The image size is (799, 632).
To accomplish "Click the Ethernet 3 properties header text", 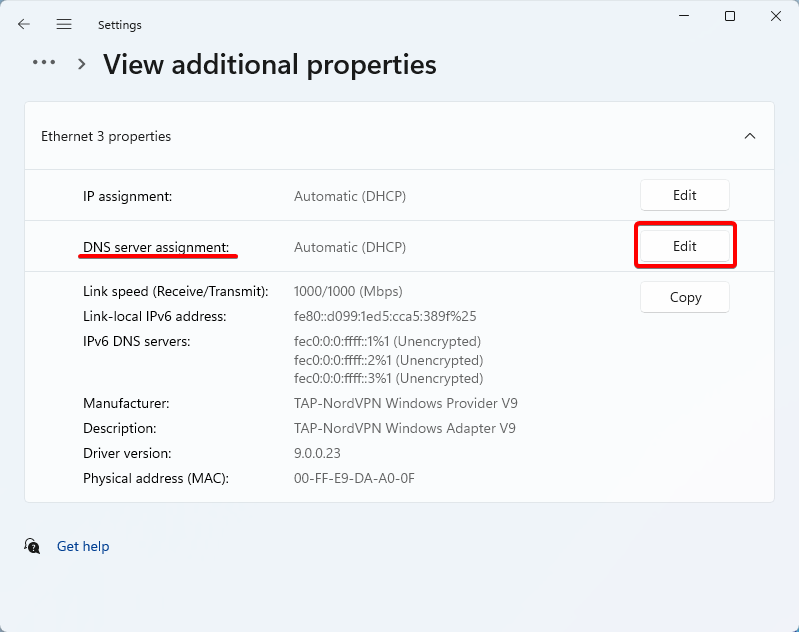I will click(x=106, y=136).
